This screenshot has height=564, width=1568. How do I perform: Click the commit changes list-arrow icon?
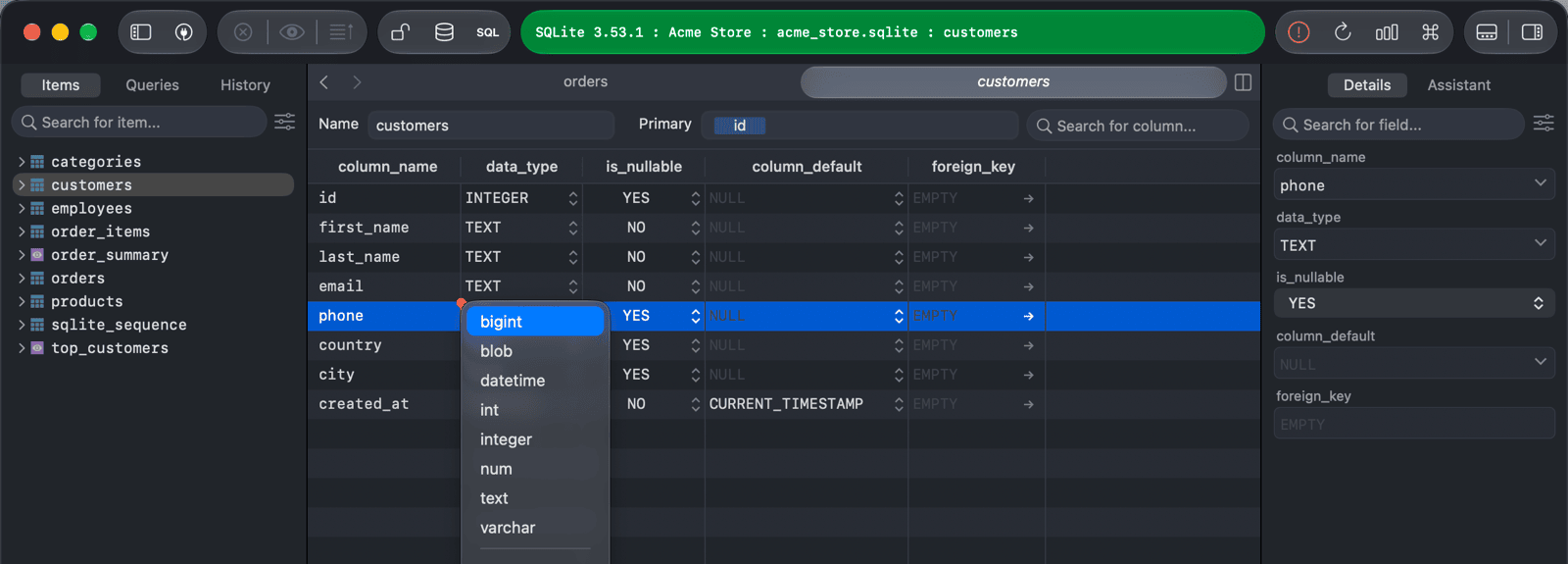coord(341,32)
